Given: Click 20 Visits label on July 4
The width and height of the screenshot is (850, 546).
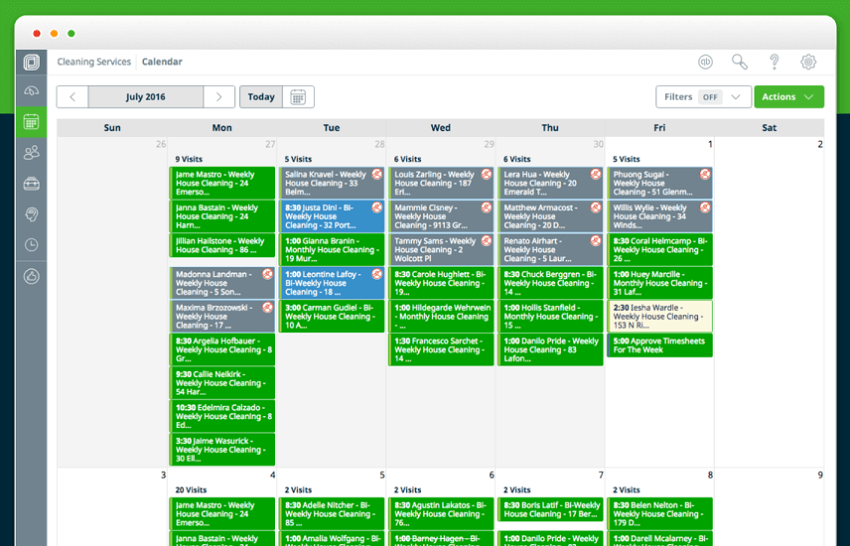Looking at the screenshot, I should [x=191, y=490].
